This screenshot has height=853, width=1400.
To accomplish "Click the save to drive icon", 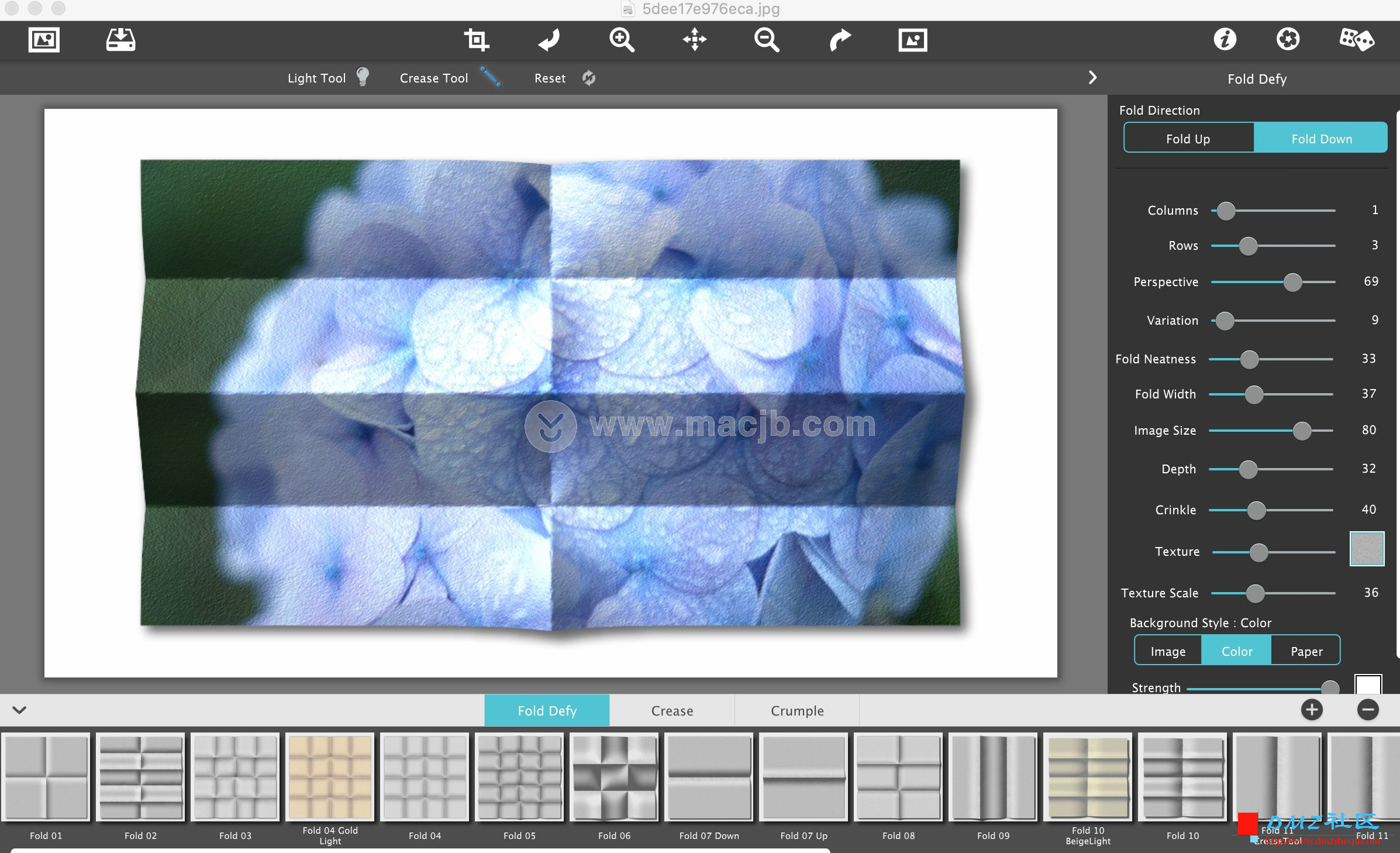I will (120, 40).
